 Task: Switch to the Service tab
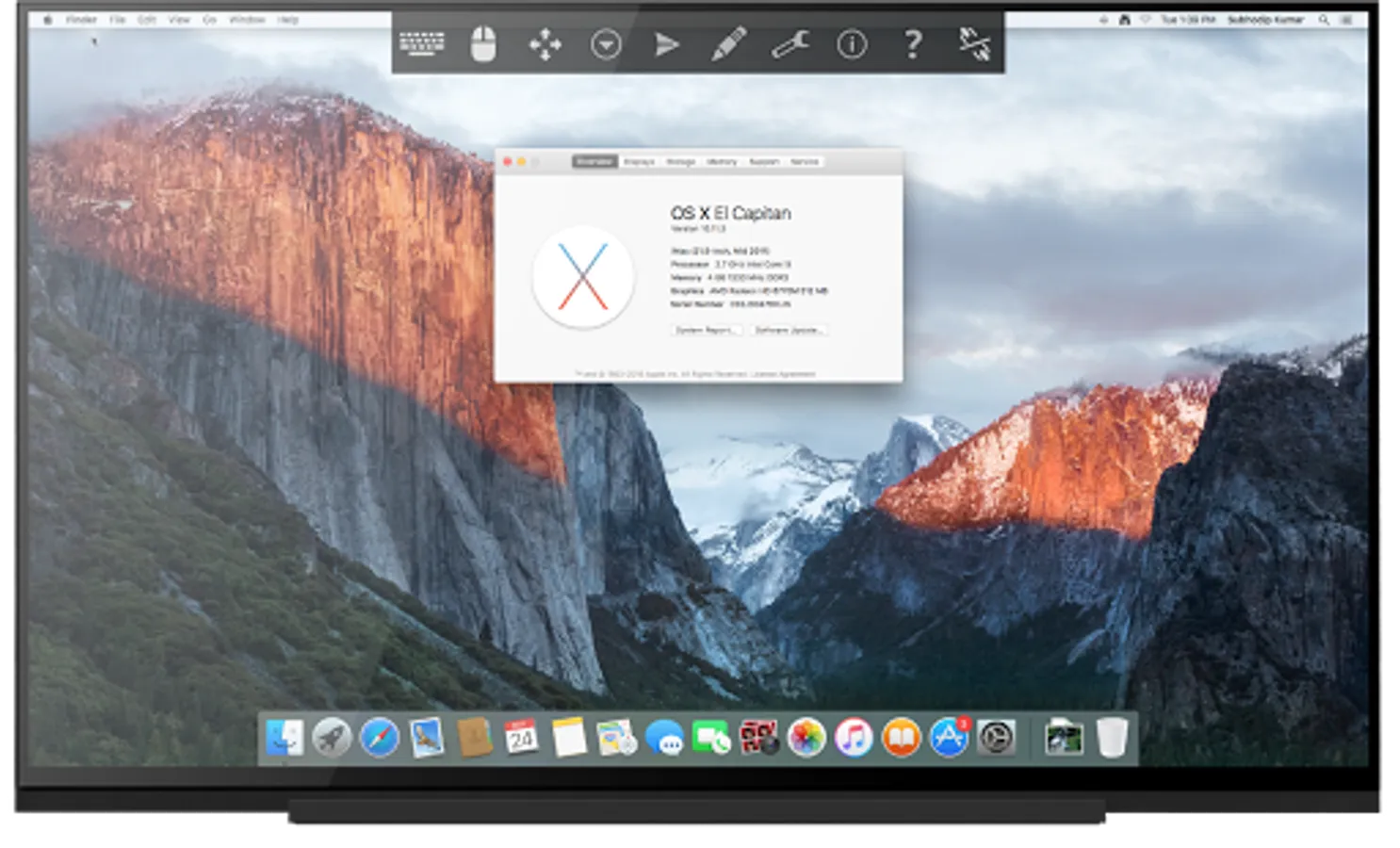point(805,162)
